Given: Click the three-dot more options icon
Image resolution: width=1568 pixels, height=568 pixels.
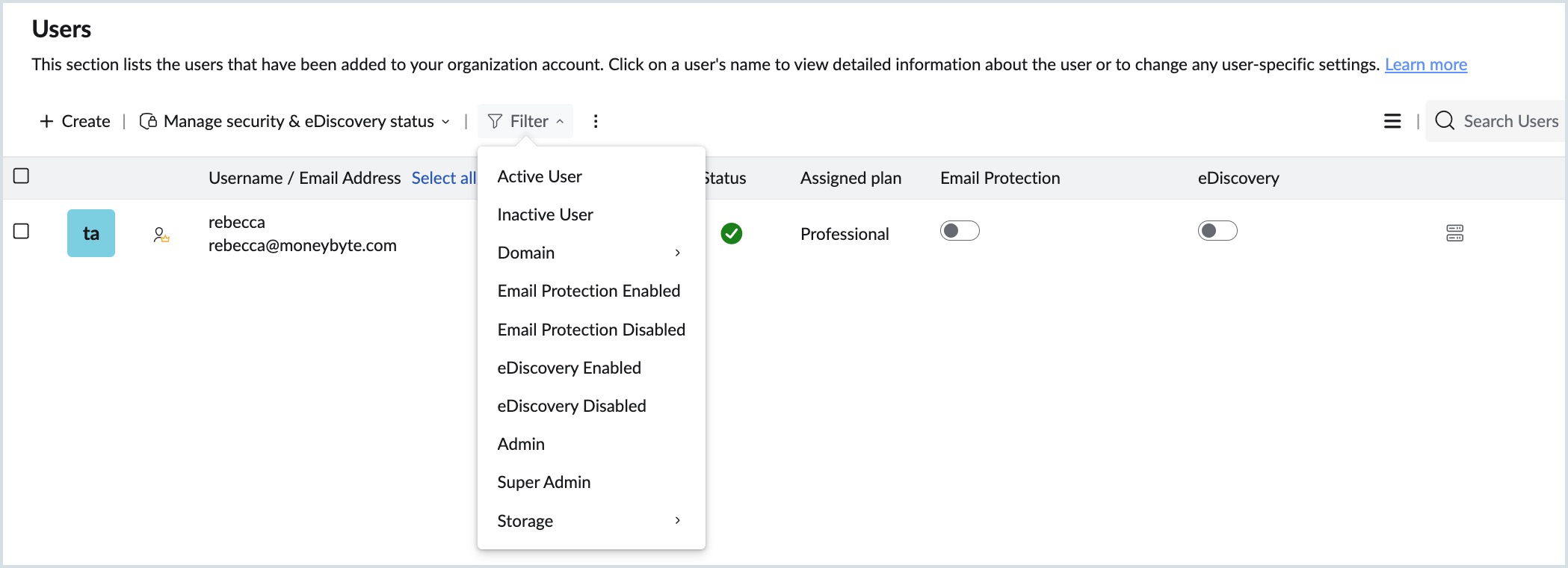Looking at the screenshot, I should (596, 121).
